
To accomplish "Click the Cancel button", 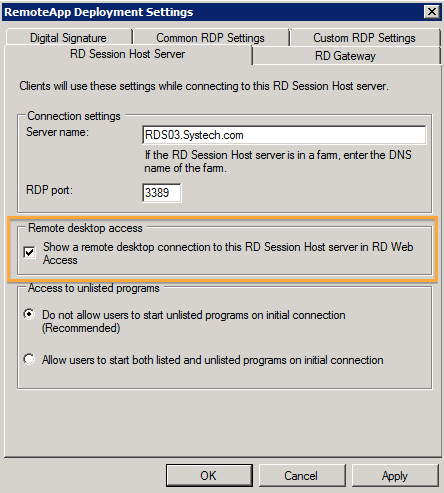I will tap(301, 475).
